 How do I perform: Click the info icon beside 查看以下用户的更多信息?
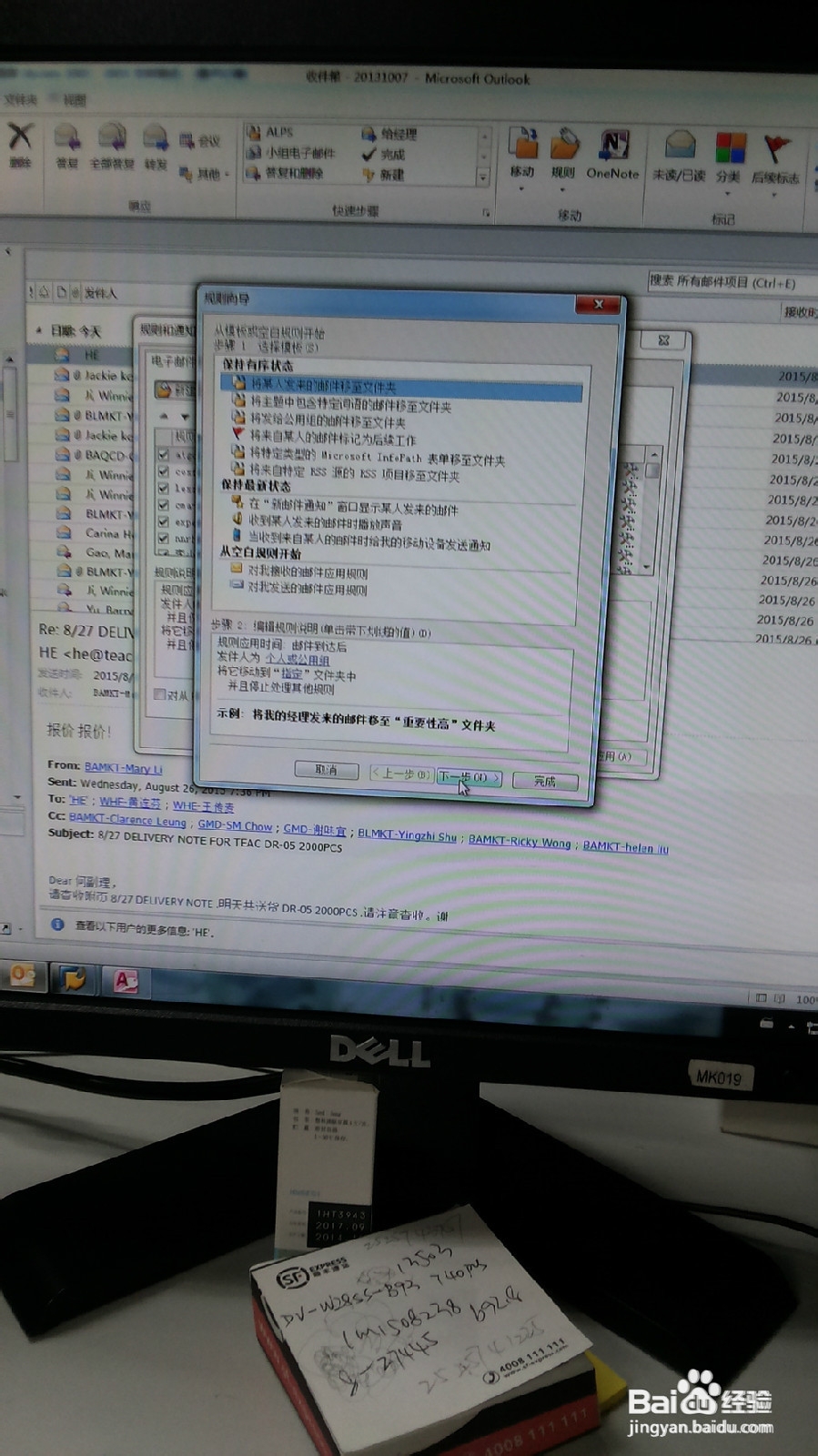click(58, 924)
